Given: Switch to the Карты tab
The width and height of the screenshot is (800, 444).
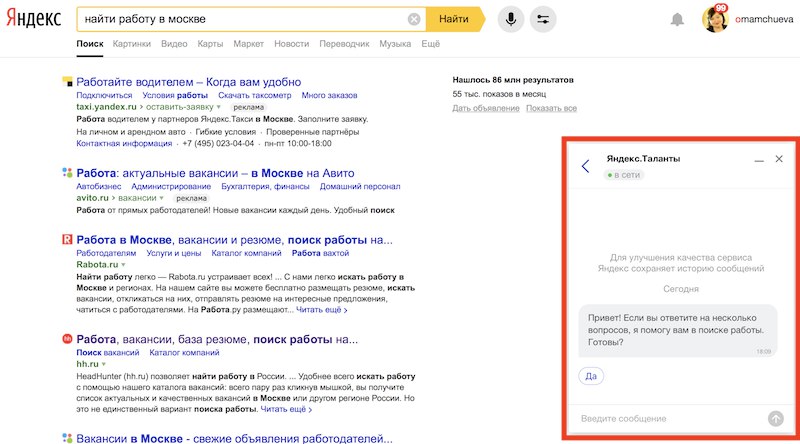Looking at the screenshot, I should click(x=210, y=44).
